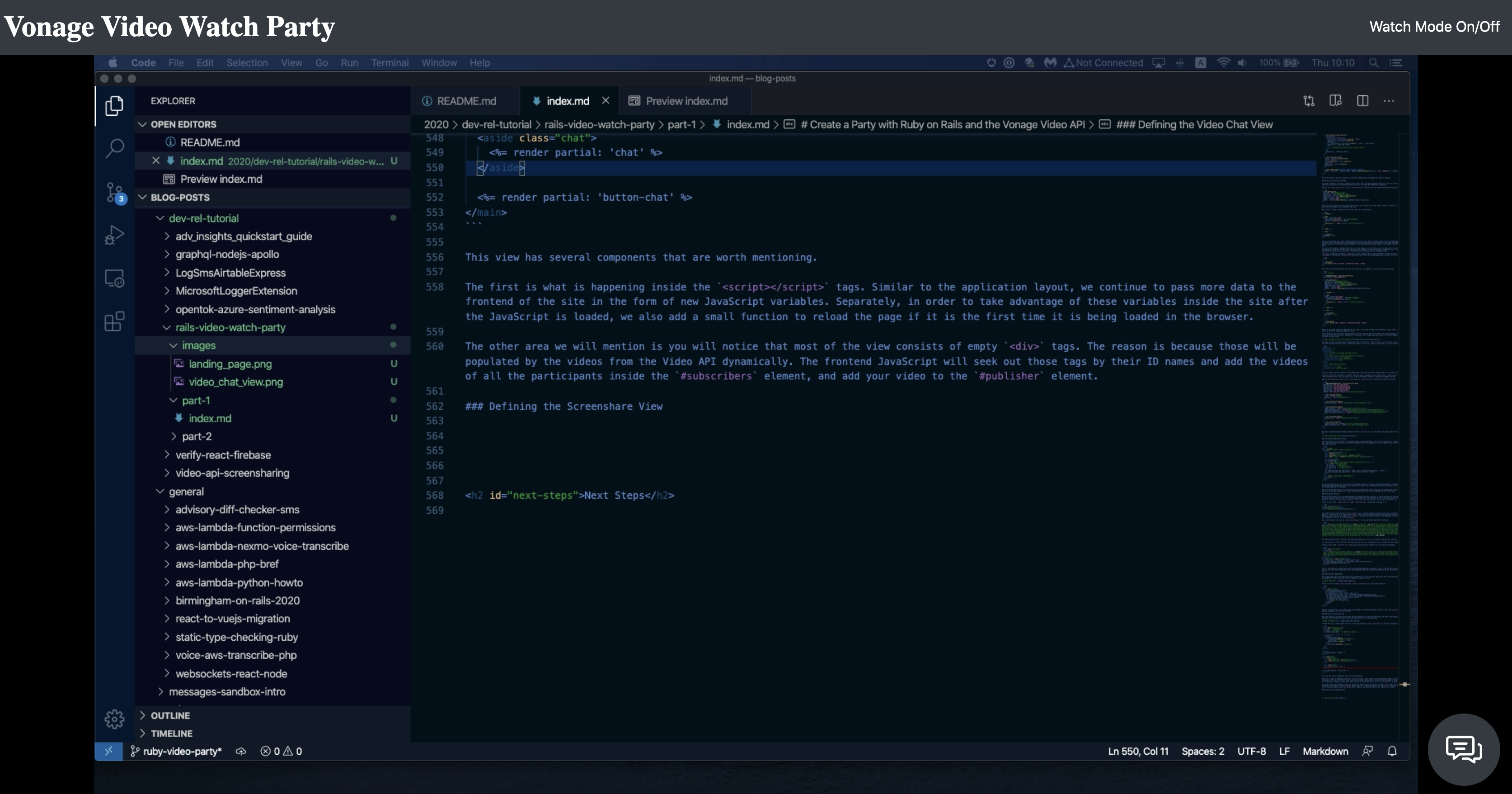Change encoding via UTF-8
This screenshot has width=1512, height=794.
(1251, 751)
